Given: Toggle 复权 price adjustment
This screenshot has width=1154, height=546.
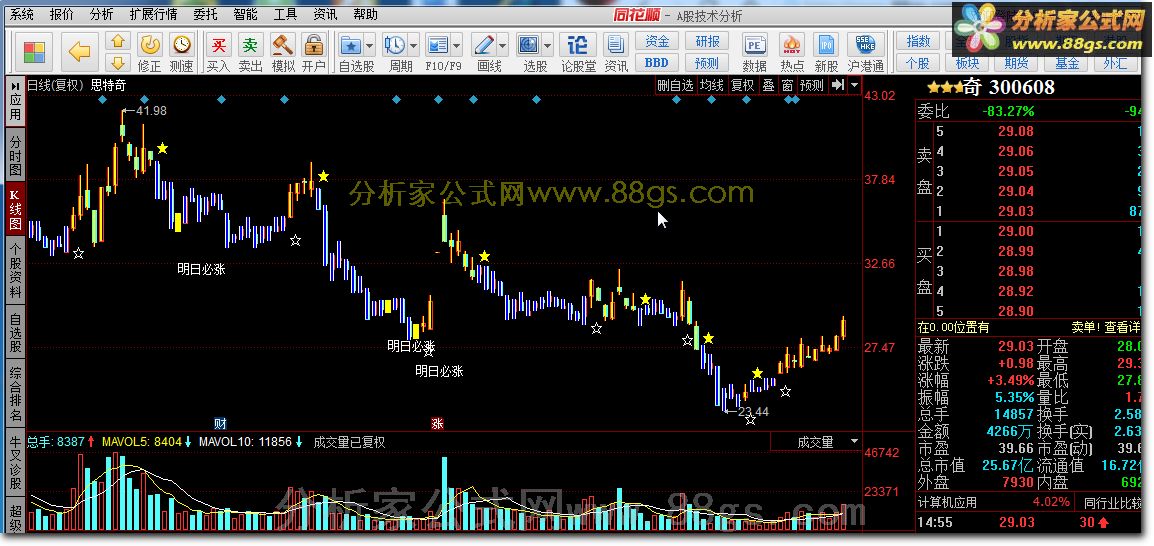Looking at the screenshot, I should pyautogui.click(x=743, y=85).
